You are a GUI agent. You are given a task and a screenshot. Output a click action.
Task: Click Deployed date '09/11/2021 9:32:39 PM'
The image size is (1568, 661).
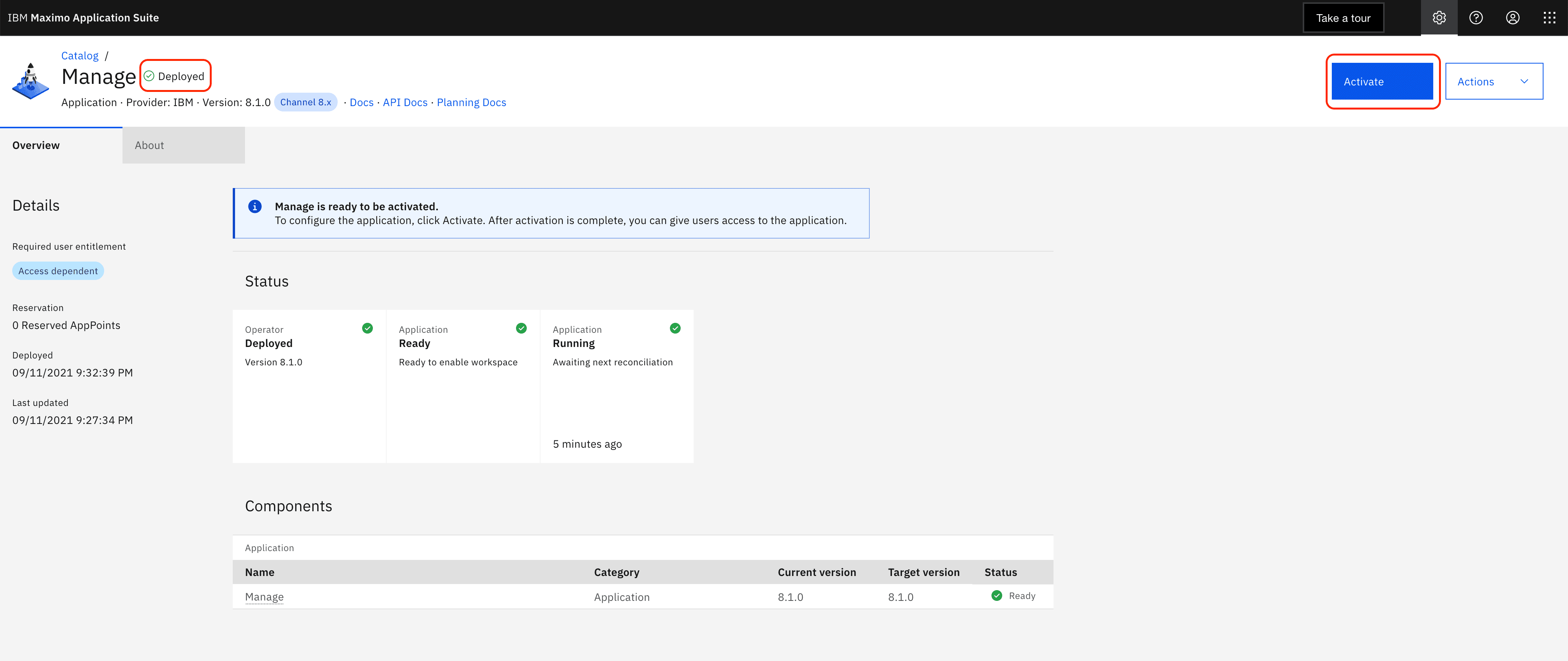tap(72, 373)
